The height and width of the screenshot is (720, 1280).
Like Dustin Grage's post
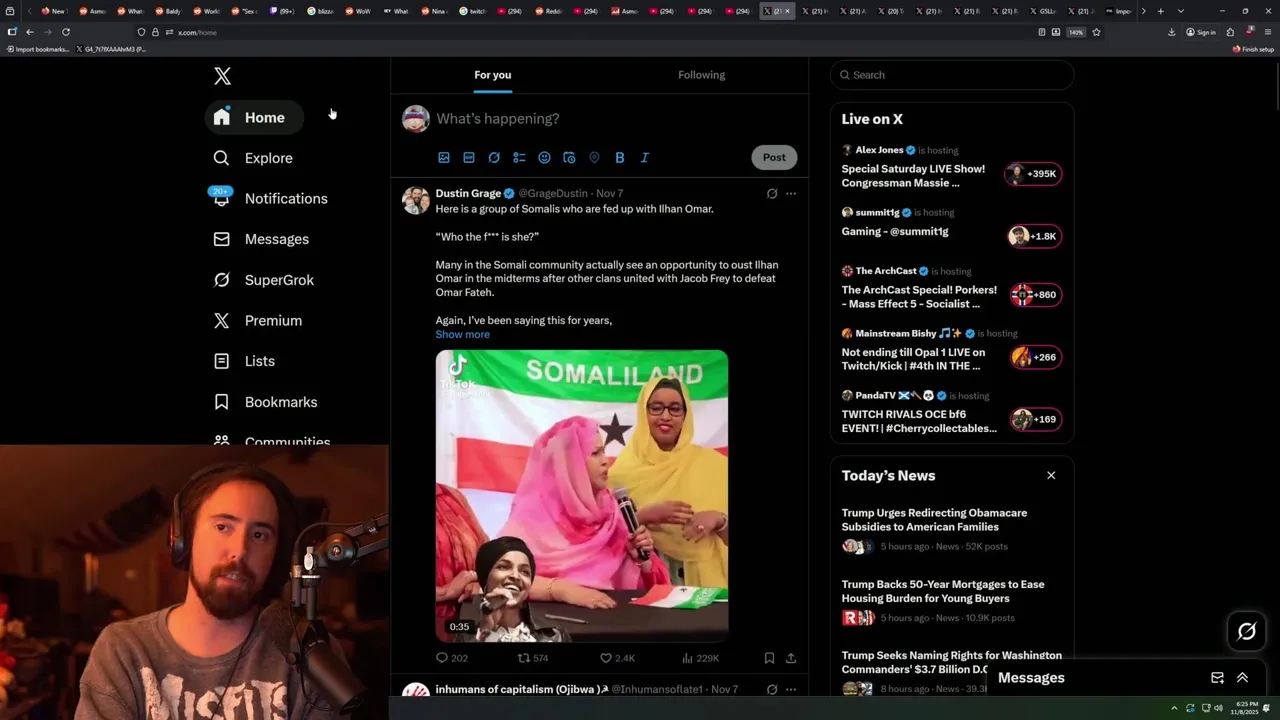pyautogui.click(x=617, y=658)
